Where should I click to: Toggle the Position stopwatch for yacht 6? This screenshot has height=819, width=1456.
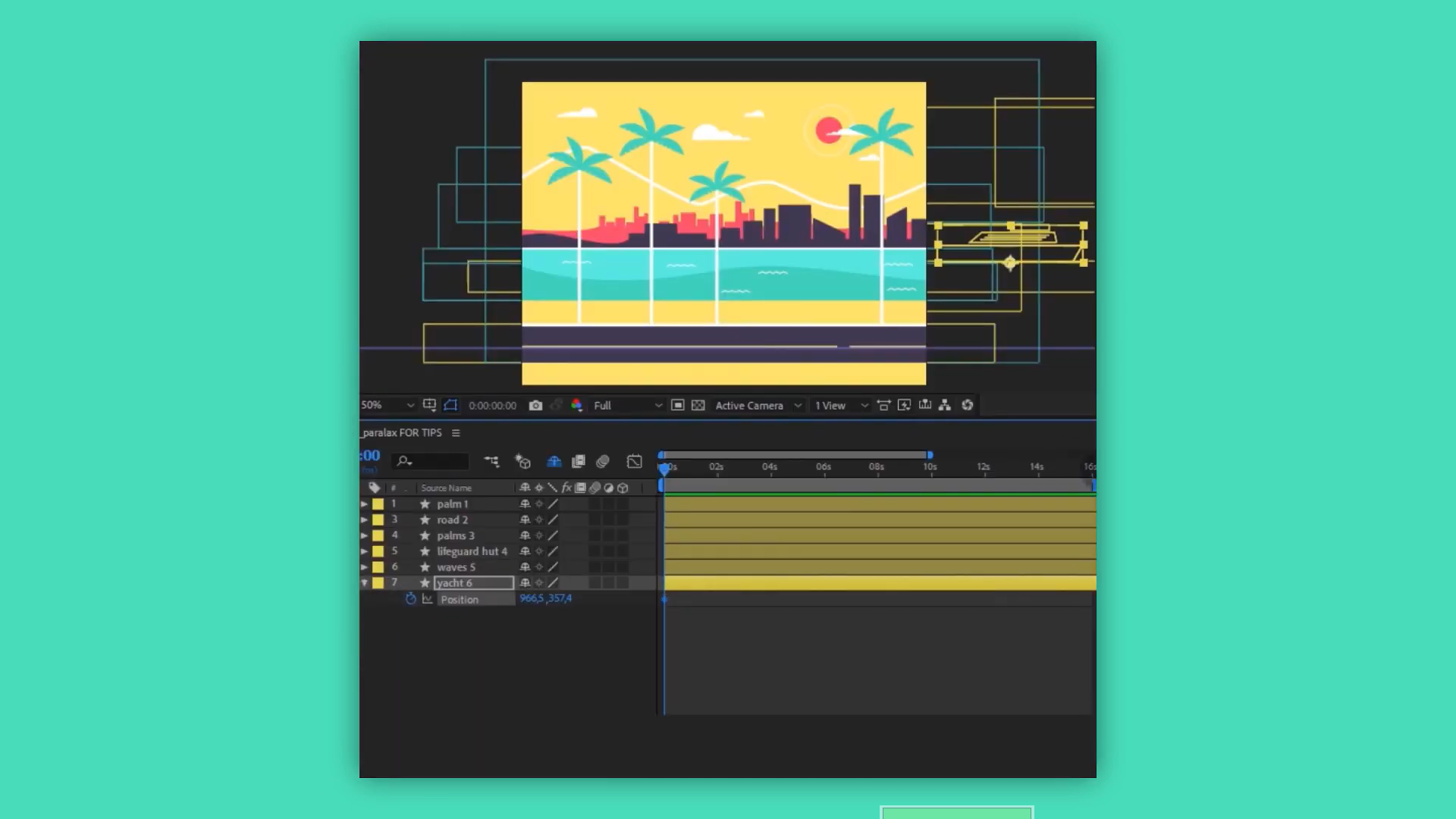[410, 599]
